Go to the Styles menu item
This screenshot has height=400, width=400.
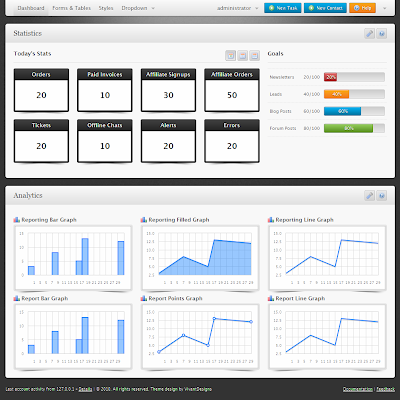(106, 8)
